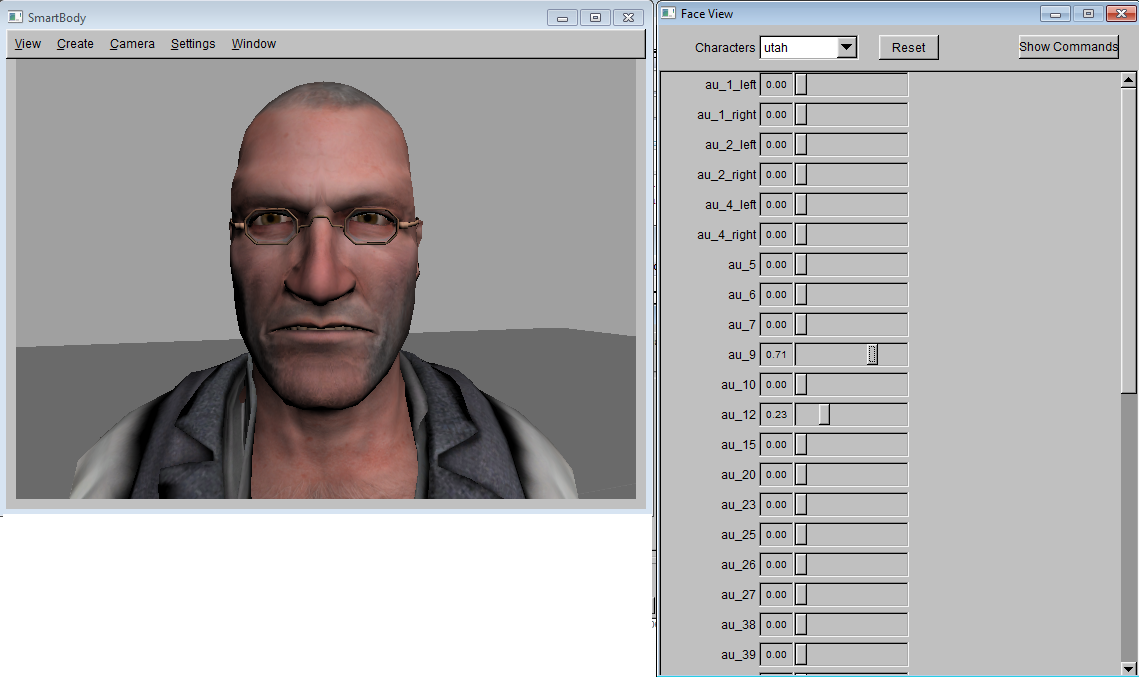Click the au_1_left slider handle
Image resolution: width=1139 pixels, height=677 pixels.
pyautogui.click(x=801, y=84)
